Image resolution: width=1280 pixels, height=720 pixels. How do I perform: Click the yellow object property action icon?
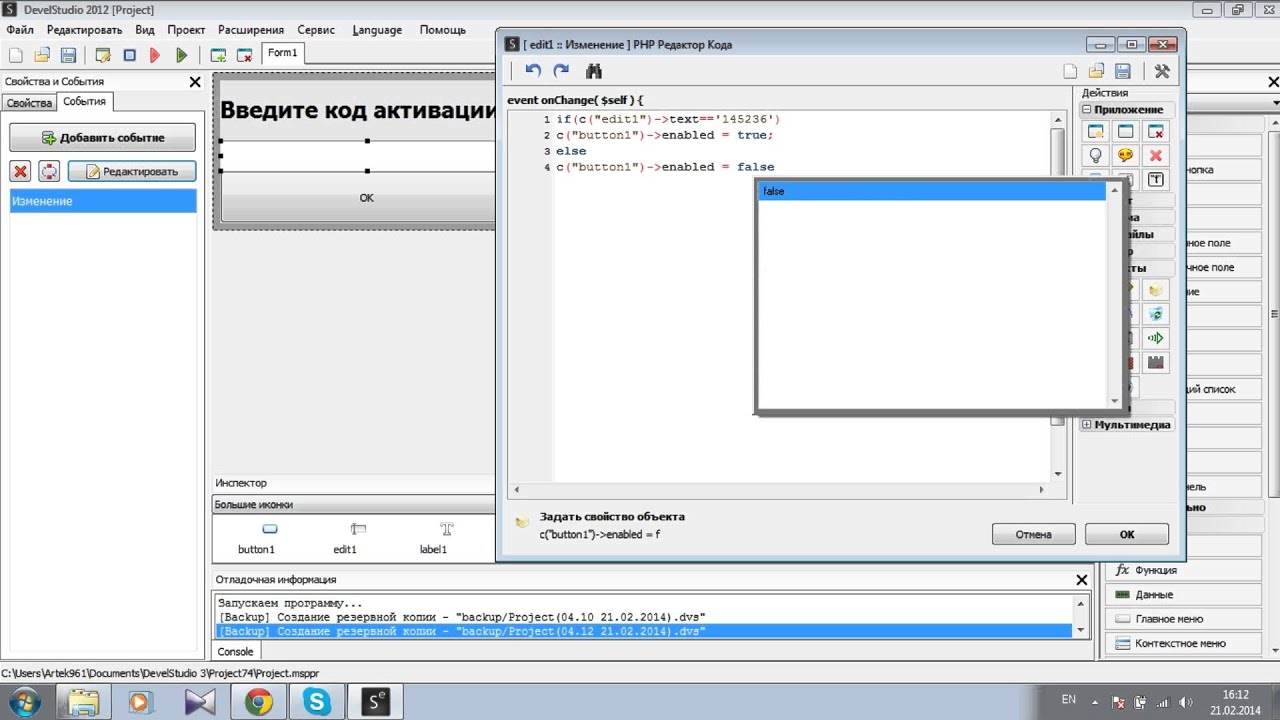coord(1156,290)
